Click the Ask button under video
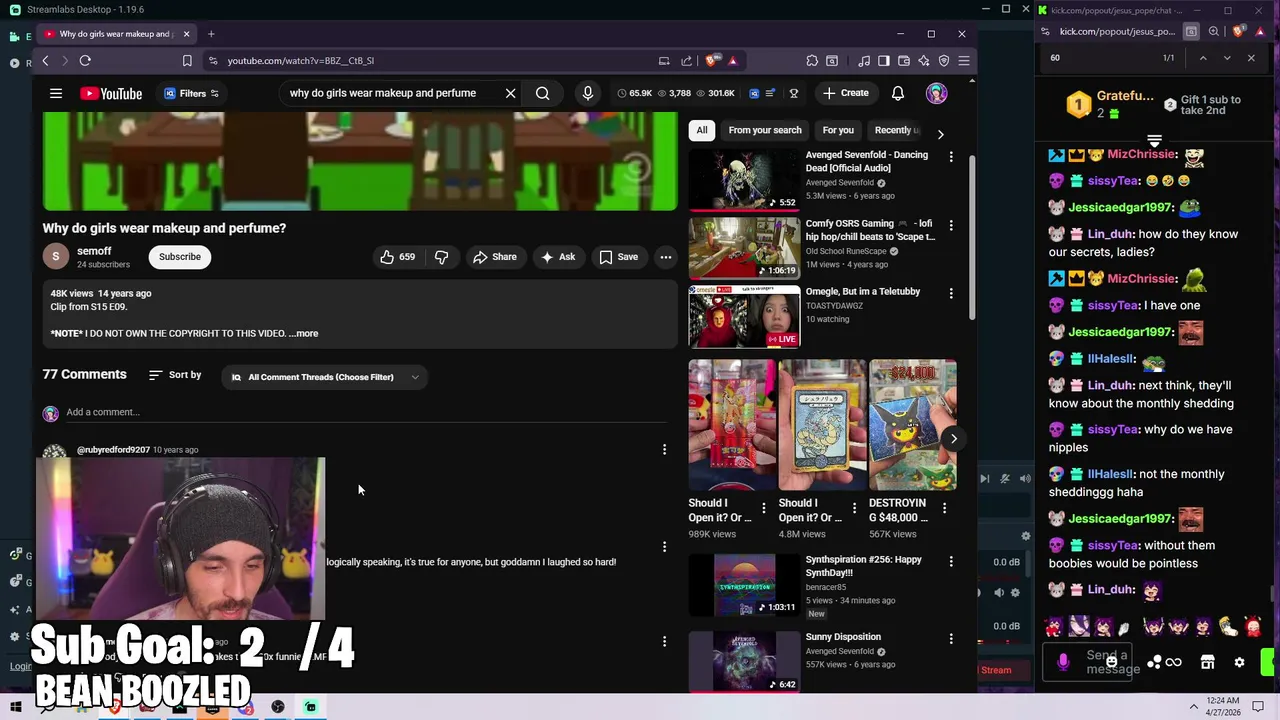The image size is (1280, 720). (x=558, y=257)
